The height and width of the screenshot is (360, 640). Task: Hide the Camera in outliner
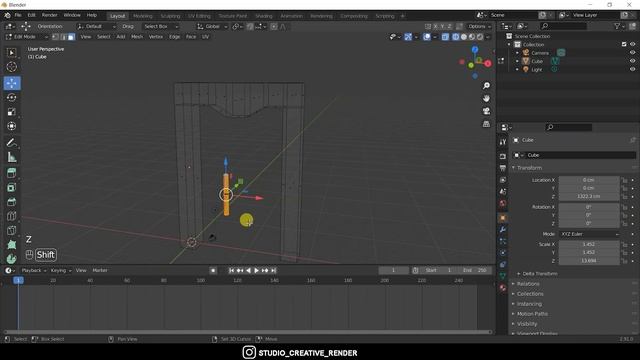[x=632, y=53]
